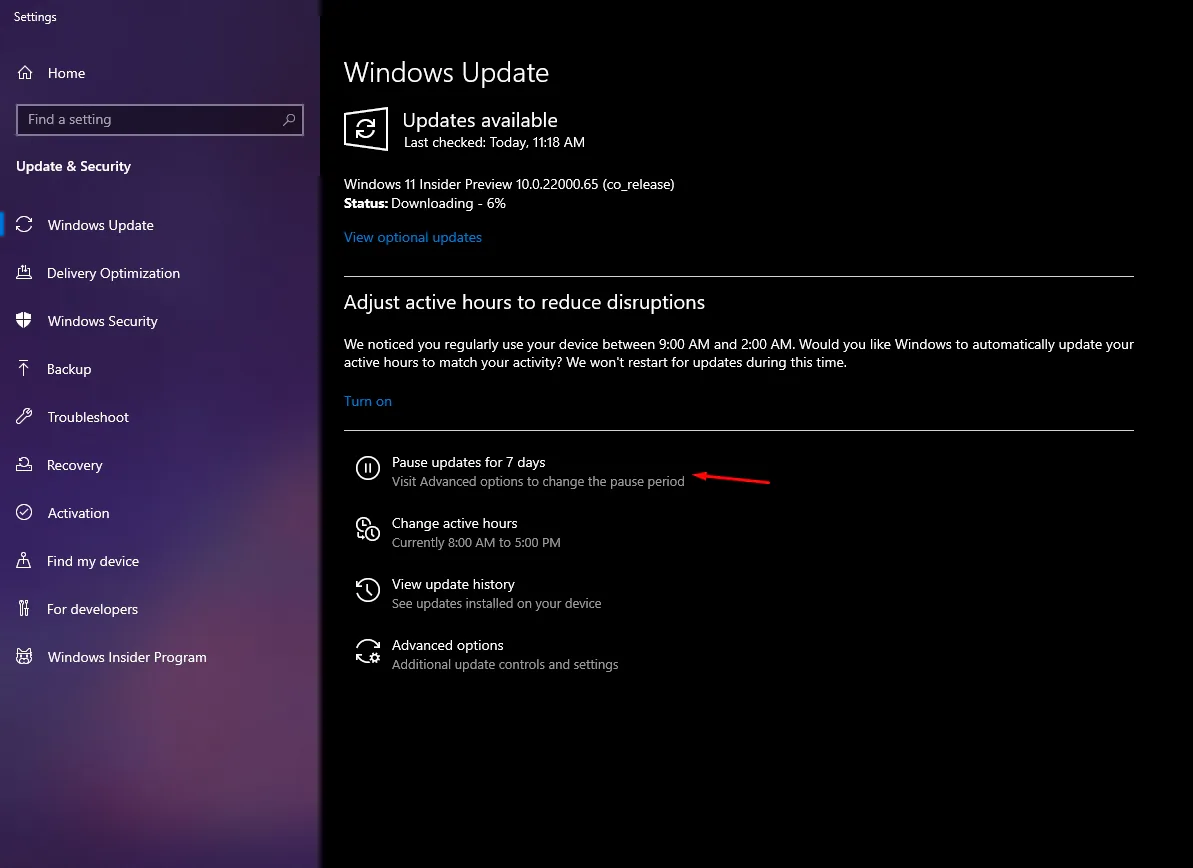The width and height of the screenshot is (1193, 868).
Task: Click the Windows 11 Insider Preview build text
Action: 509,184
